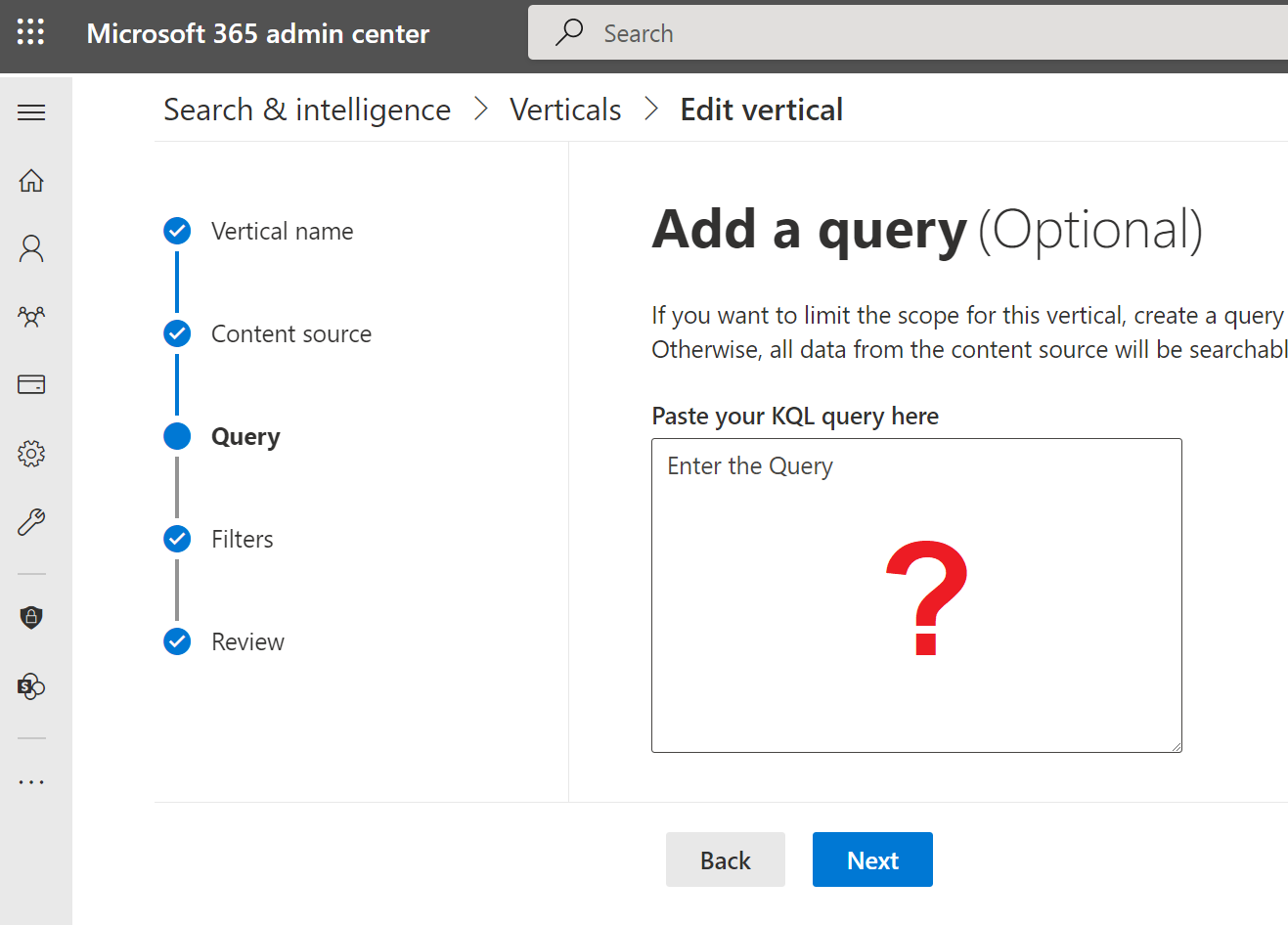Screen dimensions: 1288x925
Task: Open Teams & groups sidebar icon
Action: tap(31, 317)
